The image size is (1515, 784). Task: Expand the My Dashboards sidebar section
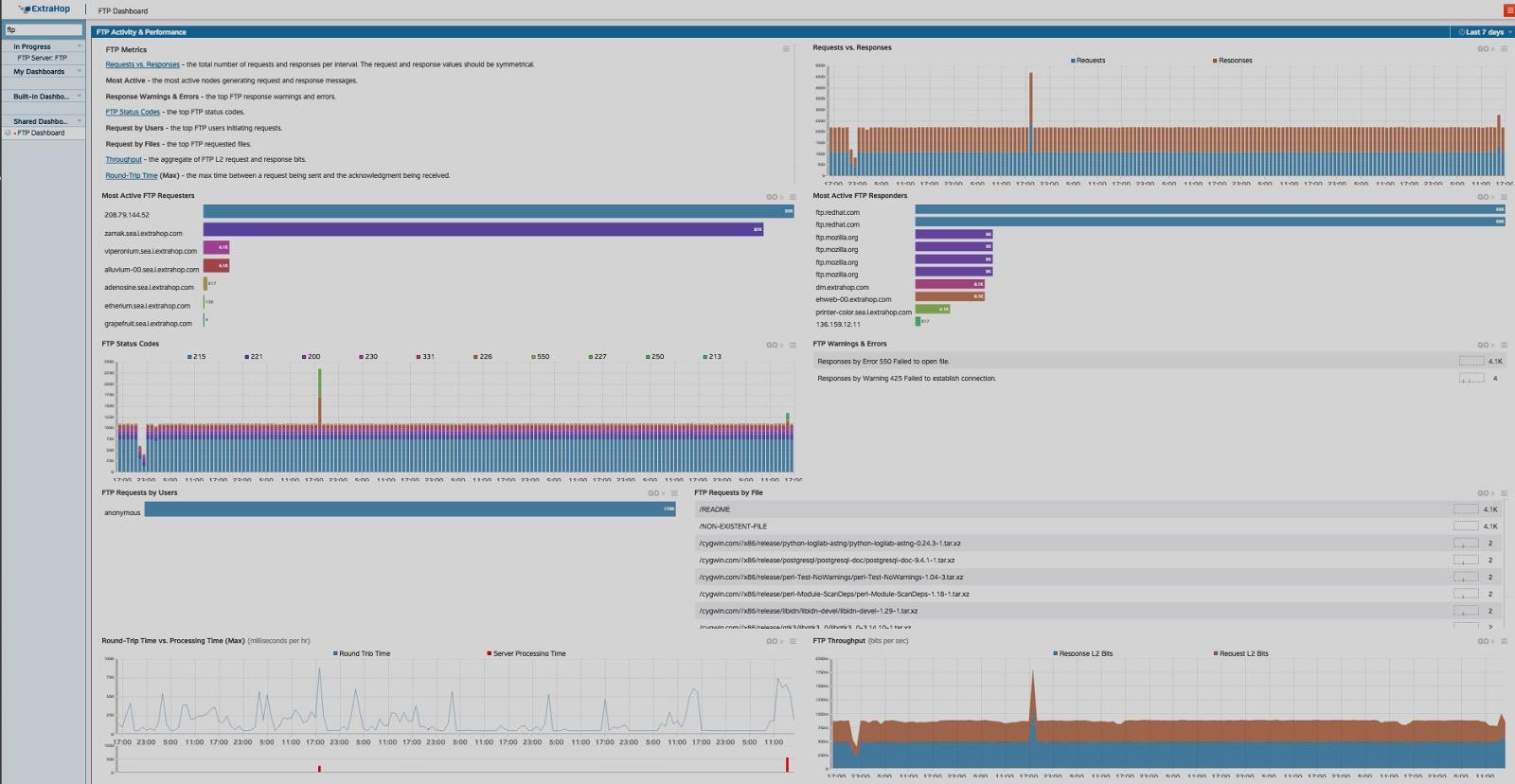(44, 71)
